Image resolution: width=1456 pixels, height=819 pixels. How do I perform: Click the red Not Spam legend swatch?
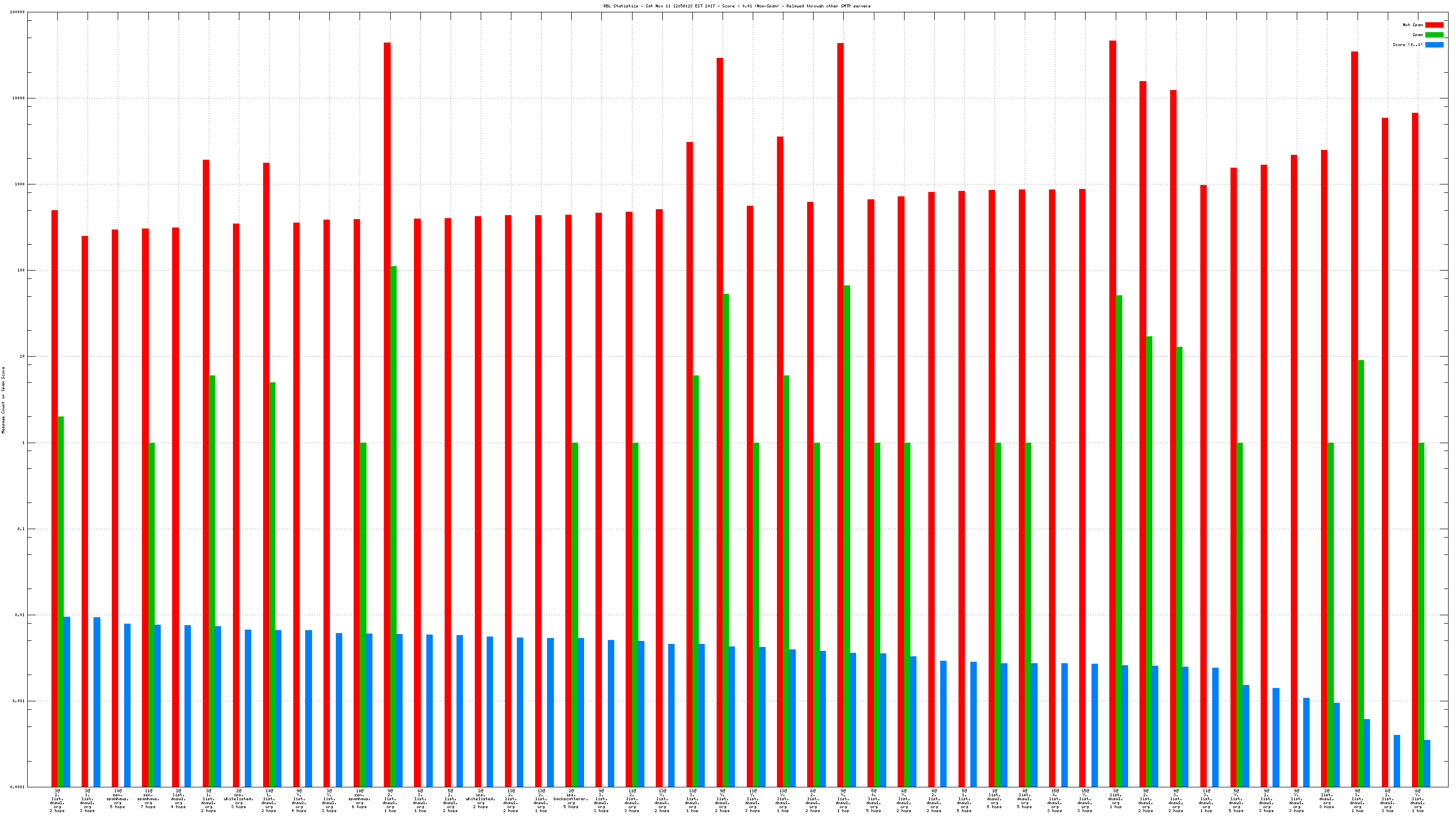(x=1434, y=25)
